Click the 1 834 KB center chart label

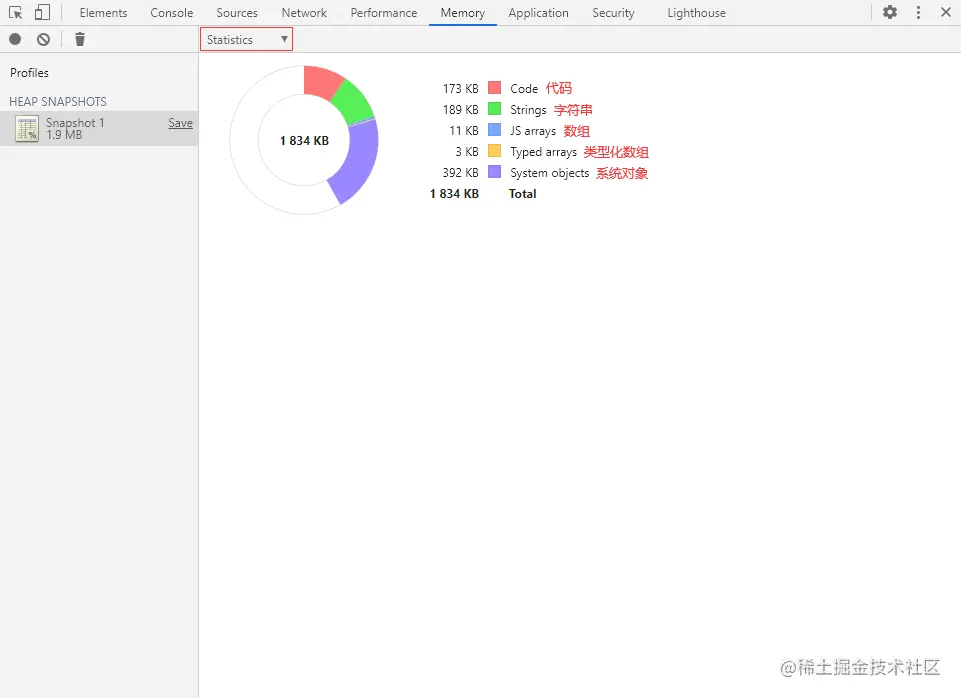pyautogui.click(x=304, y=140)
